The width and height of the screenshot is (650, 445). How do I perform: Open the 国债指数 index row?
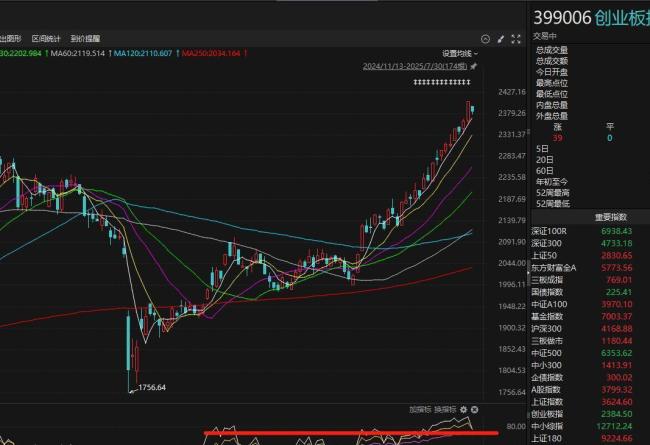click(x=590, y=292)
